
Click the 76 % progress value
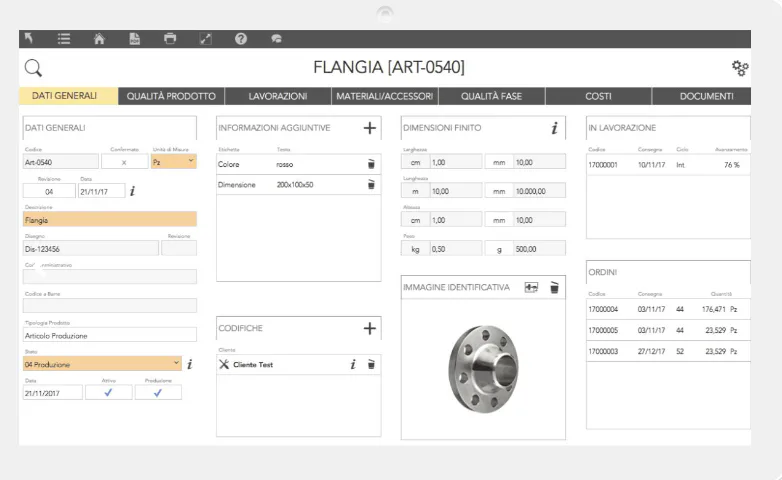tap(732, 165)
